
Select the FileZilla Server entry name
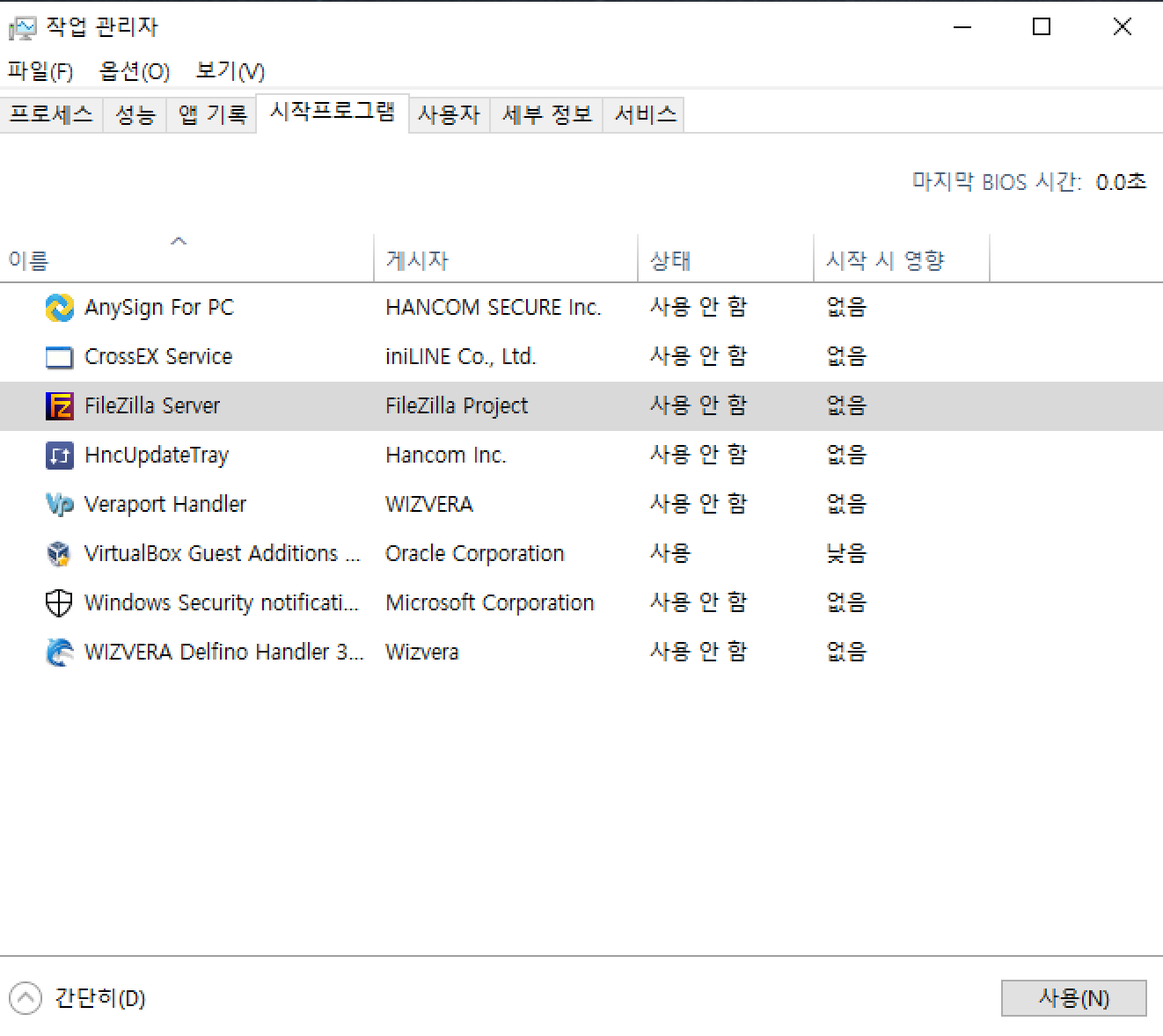pyautogui.click(x=152, y=405)
